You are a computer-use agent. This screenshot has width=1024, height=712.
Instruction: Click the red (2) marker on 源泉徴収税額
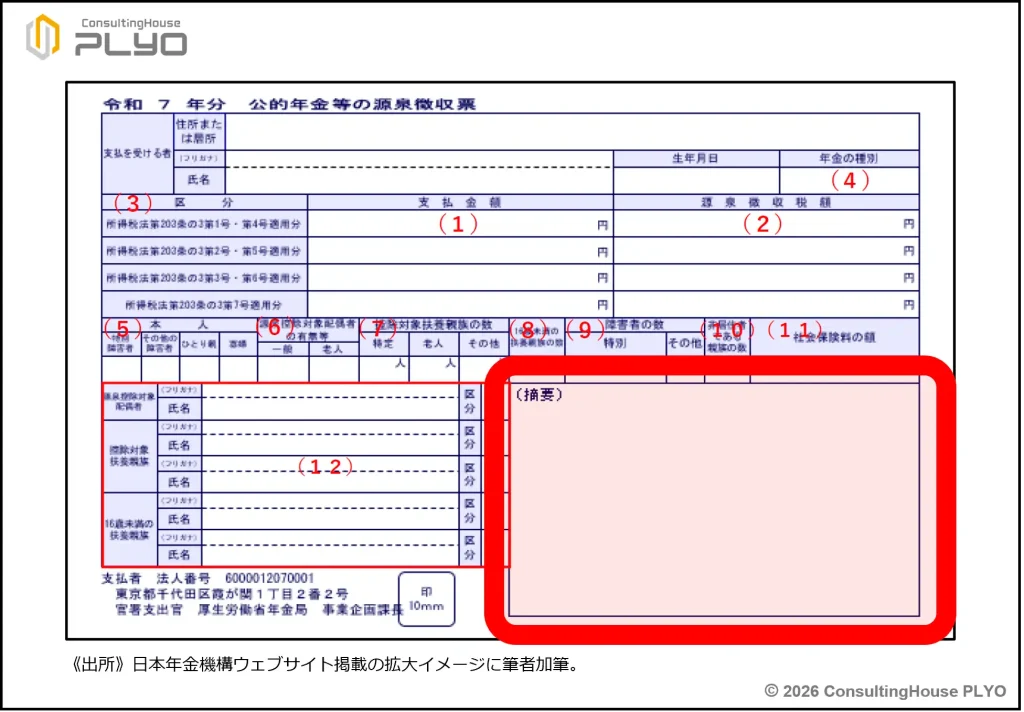[762, 225]
